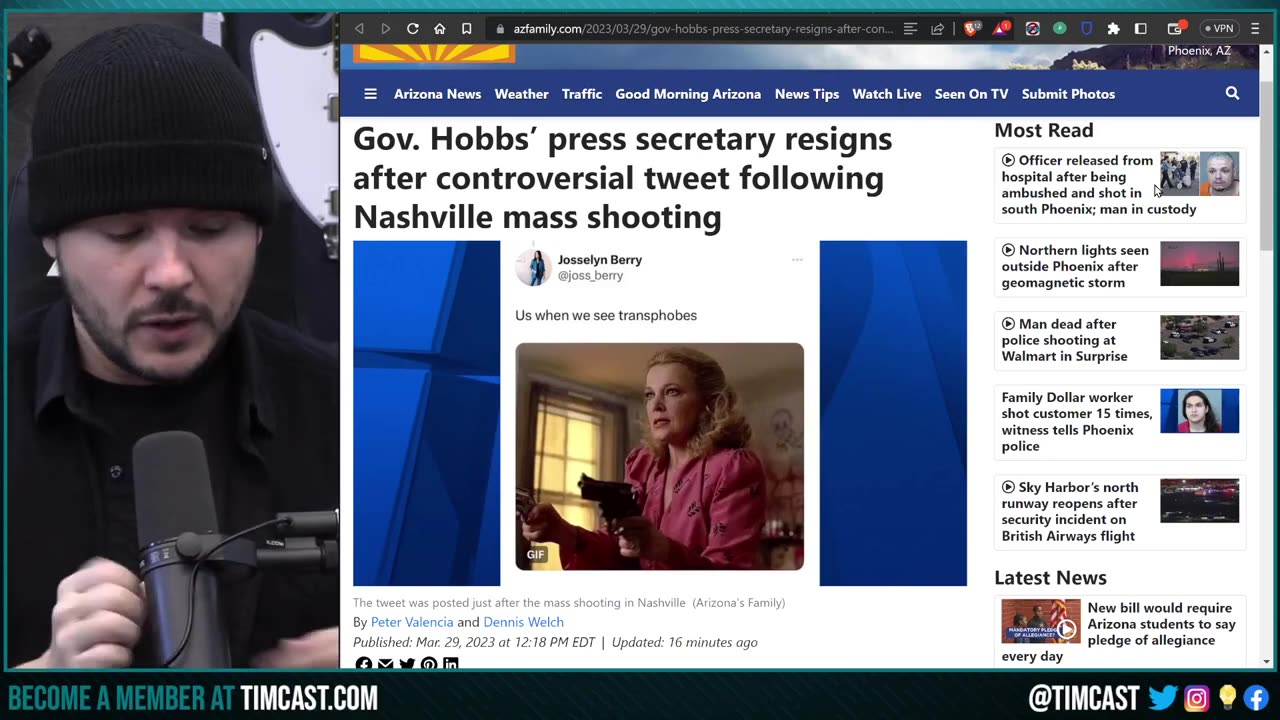Image resolution: width=1280 pixels, height=720 pixels.
Task: Open author link Peter Valencia
Action: click(412, 622)
